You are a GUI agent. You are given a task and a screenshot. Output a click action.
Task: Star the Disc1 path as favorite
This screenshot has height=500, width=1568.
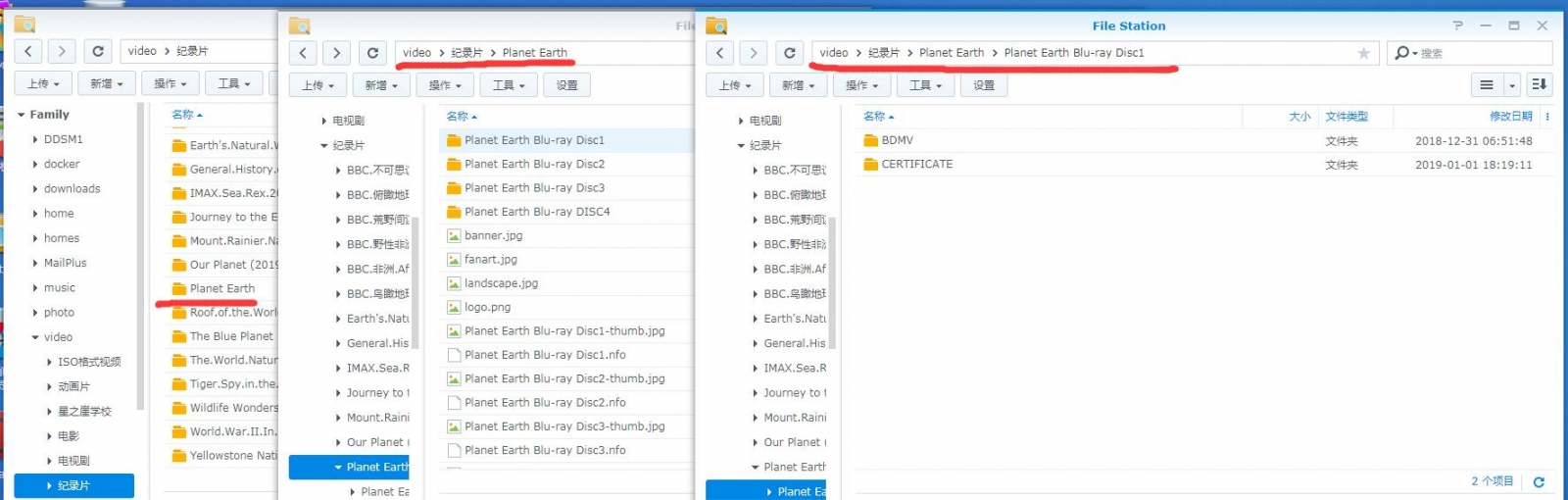[1363, 53]
